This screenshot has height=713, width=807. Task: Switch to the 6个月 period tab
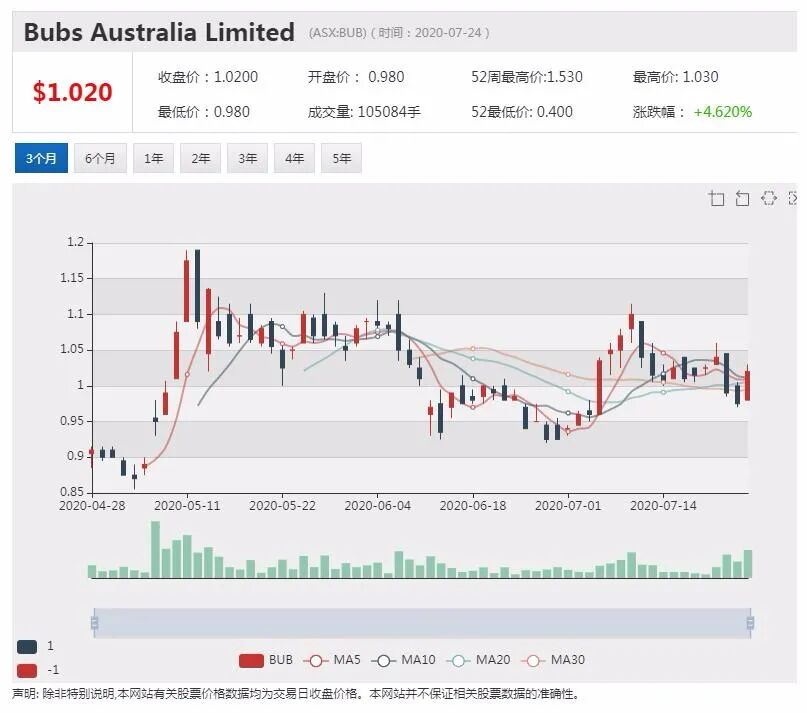click(x=100, y=158)
